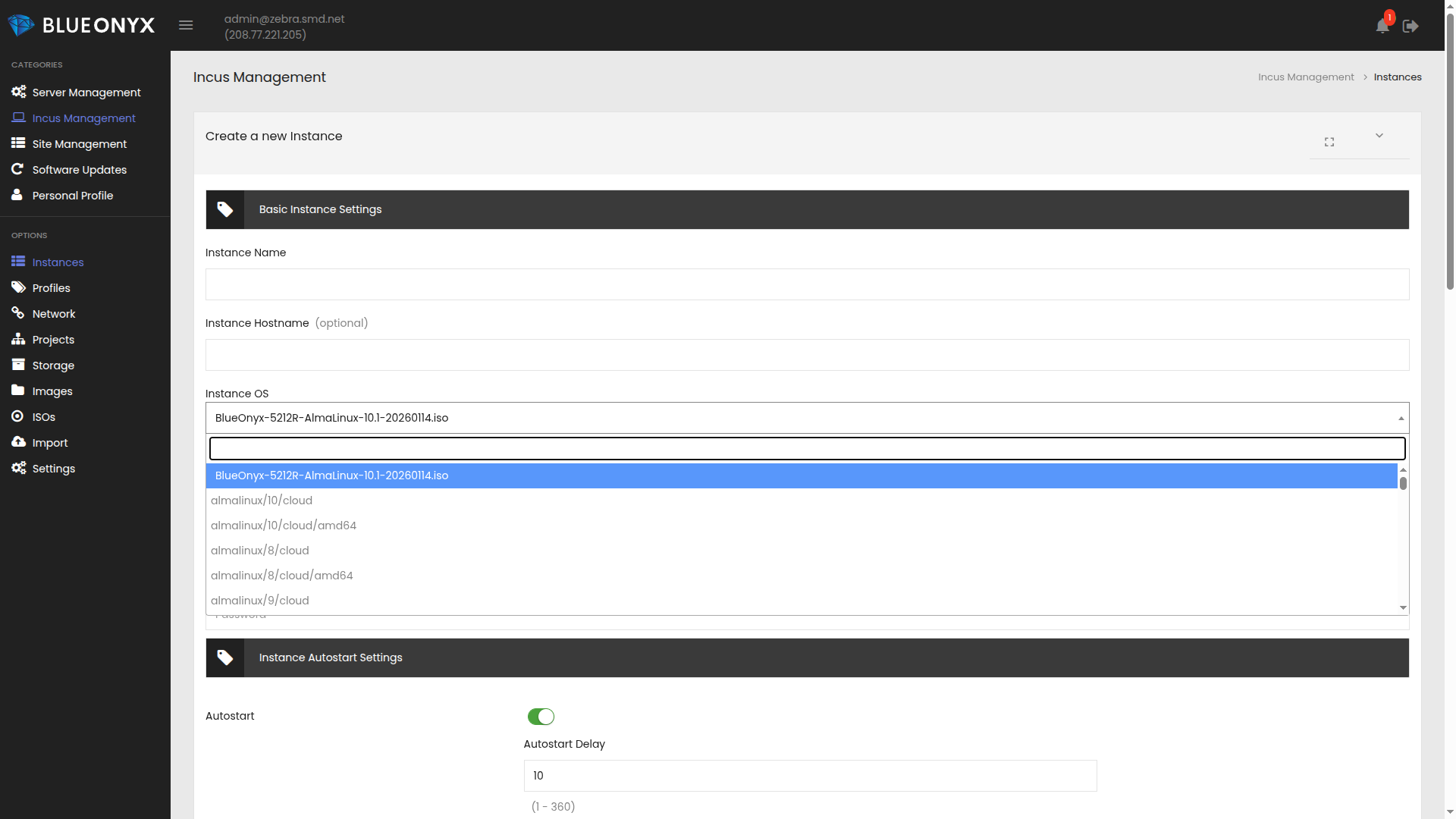Click the BlueOnyx logo
Image resolution: width=1456 pixels, height=819 pixels.
(82, 25)
